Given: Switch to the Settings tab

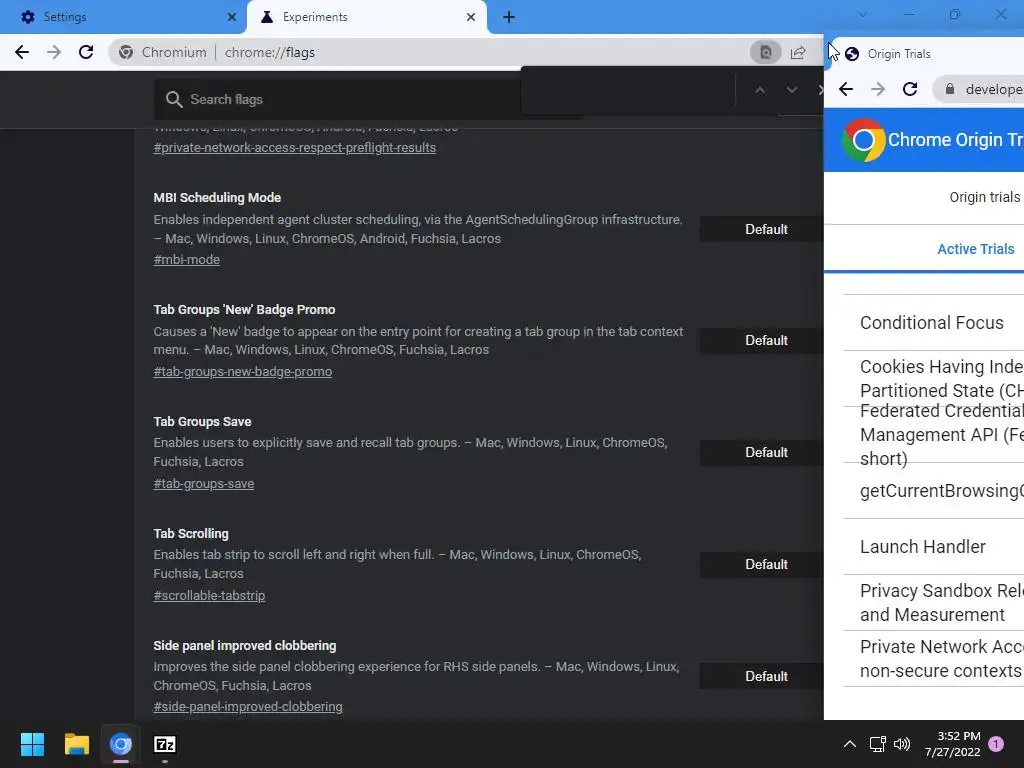Looking at the screenshot, I should [x=123, y=17].
